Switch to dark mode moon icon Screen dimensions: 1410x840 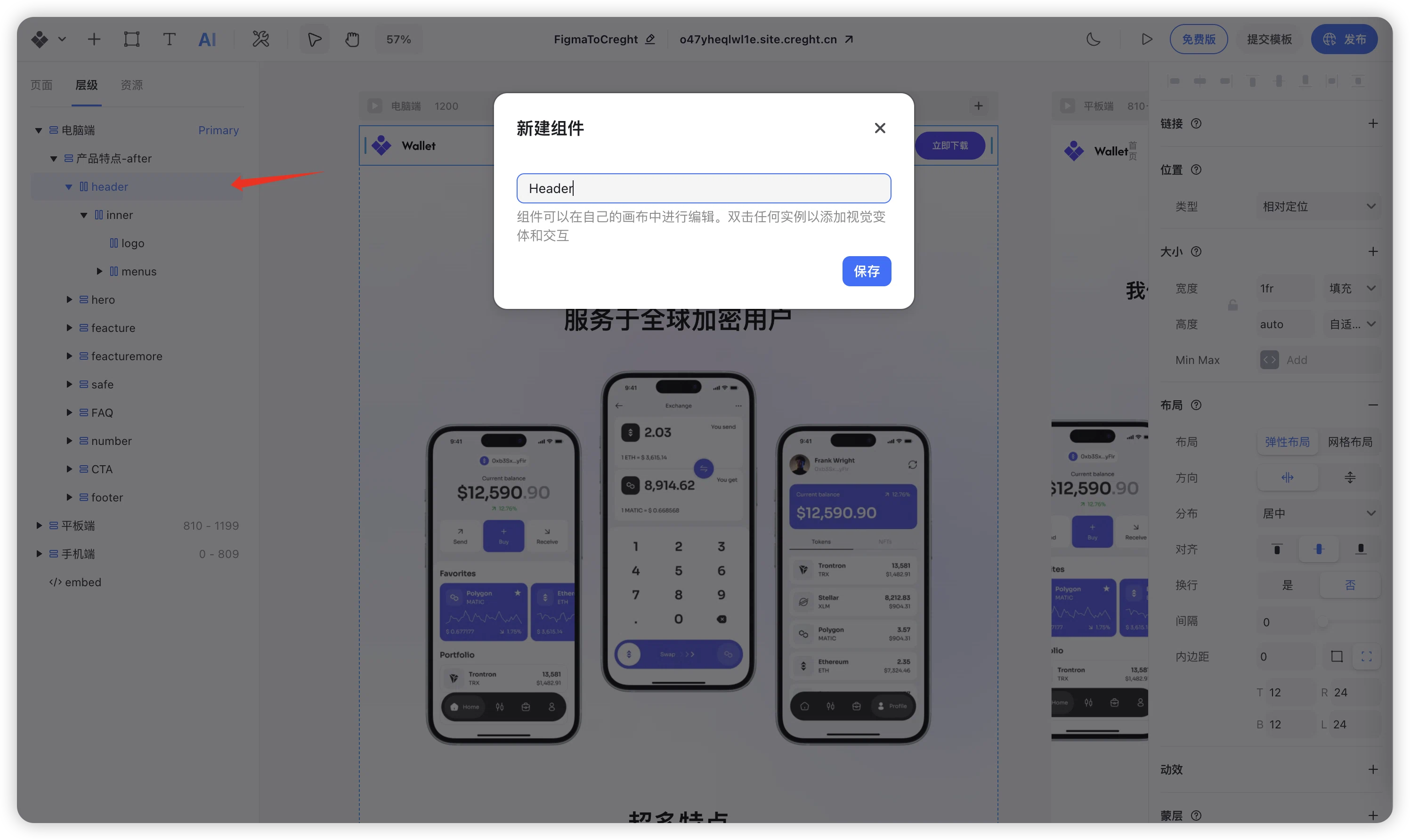(1094, 39)
